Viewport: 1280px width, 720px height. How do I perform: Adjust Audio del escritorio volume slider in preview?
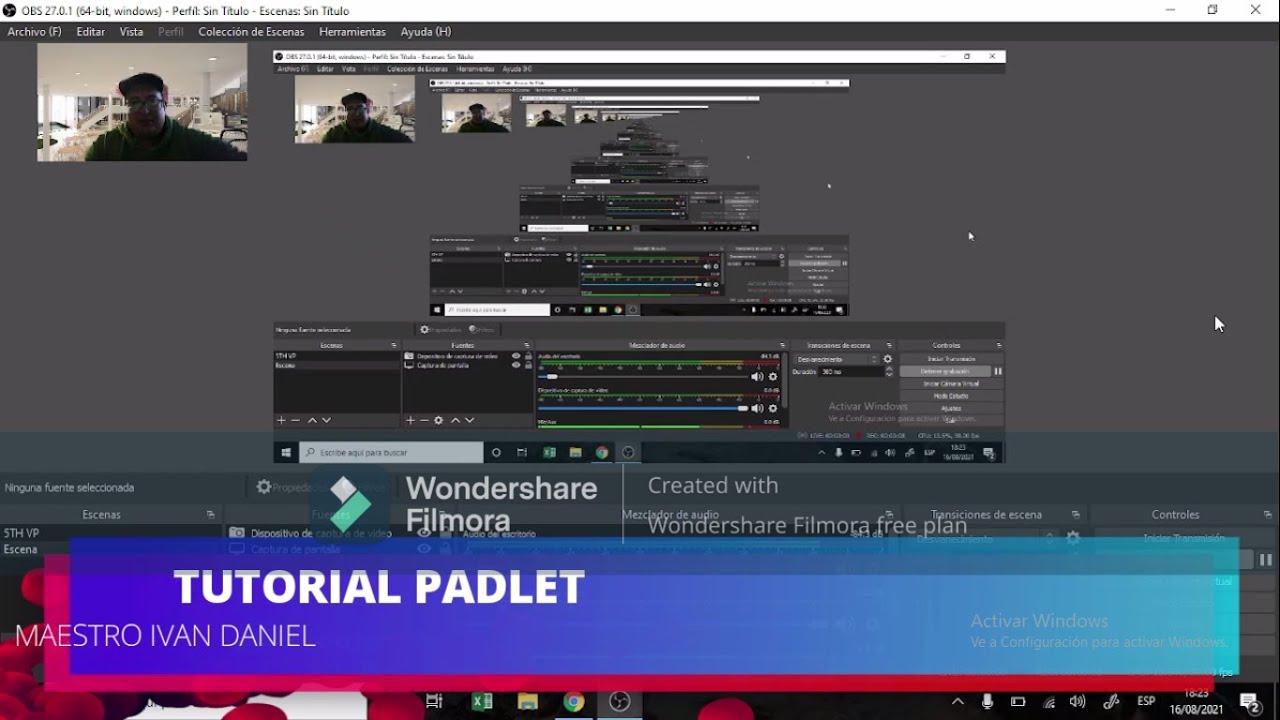(x=643, y=377)
